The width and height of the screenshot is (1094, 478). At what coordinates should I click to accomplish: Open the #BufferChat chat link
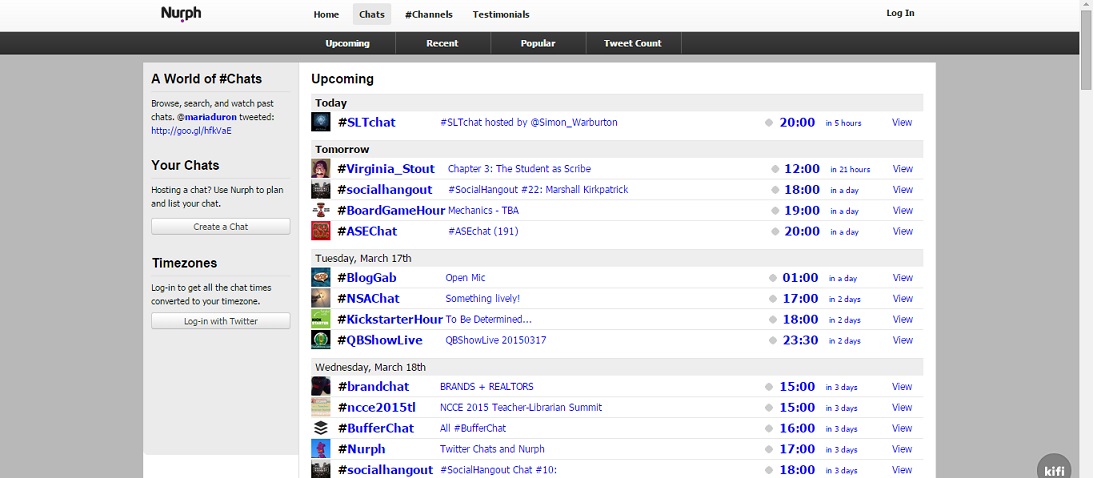[x=375, y=428]
